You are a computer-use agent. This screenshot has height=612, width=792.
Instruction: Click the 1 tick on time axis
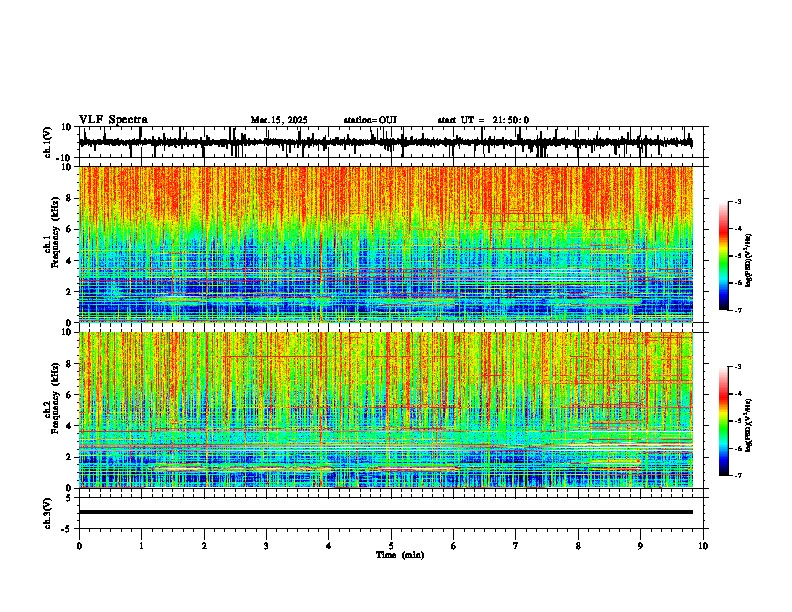click(x=141, y=546)
